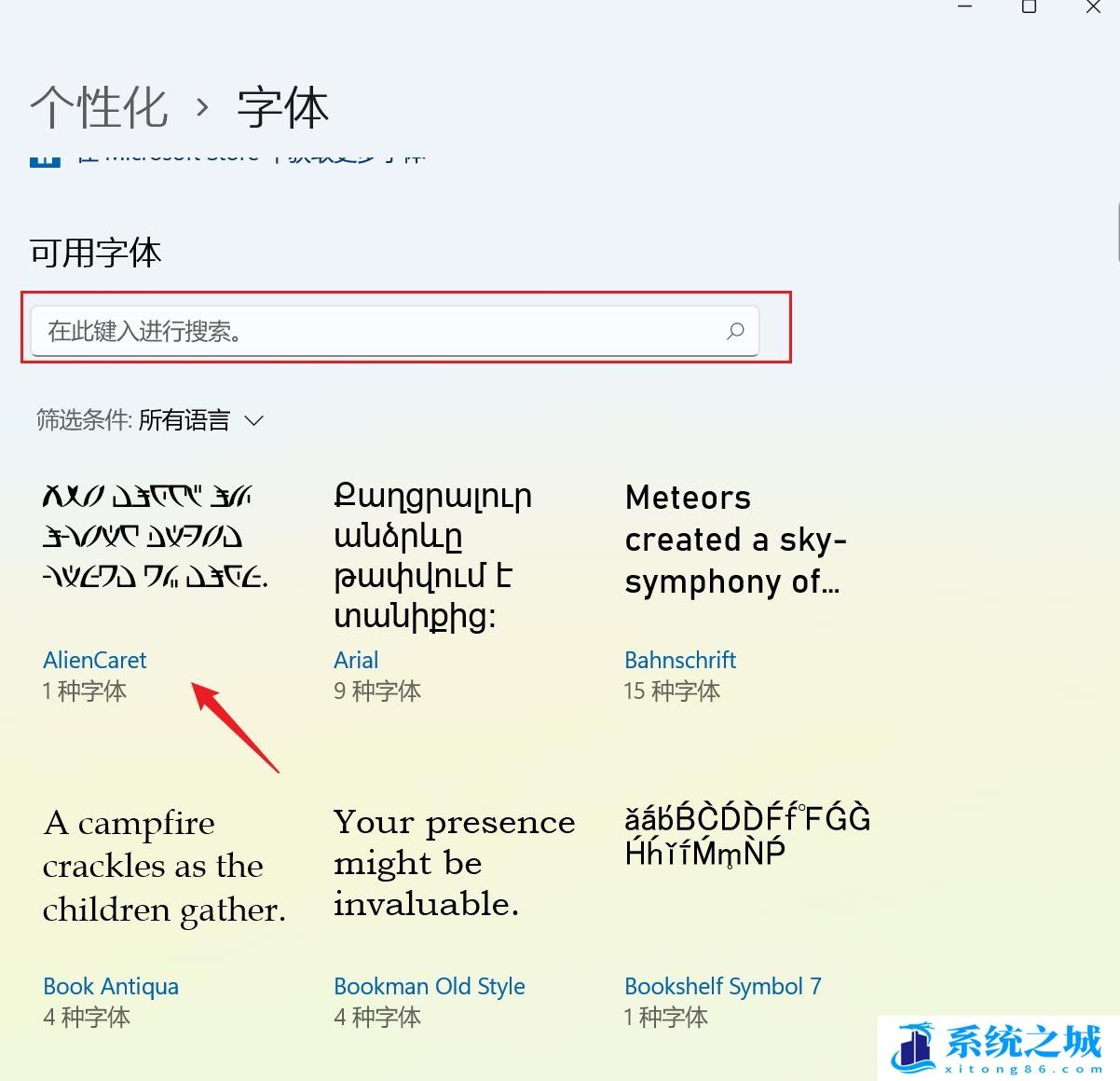1120x1081 pixels.
Task: Select the 'Meteors created a sky' preview
Action: tap(734, 539)
